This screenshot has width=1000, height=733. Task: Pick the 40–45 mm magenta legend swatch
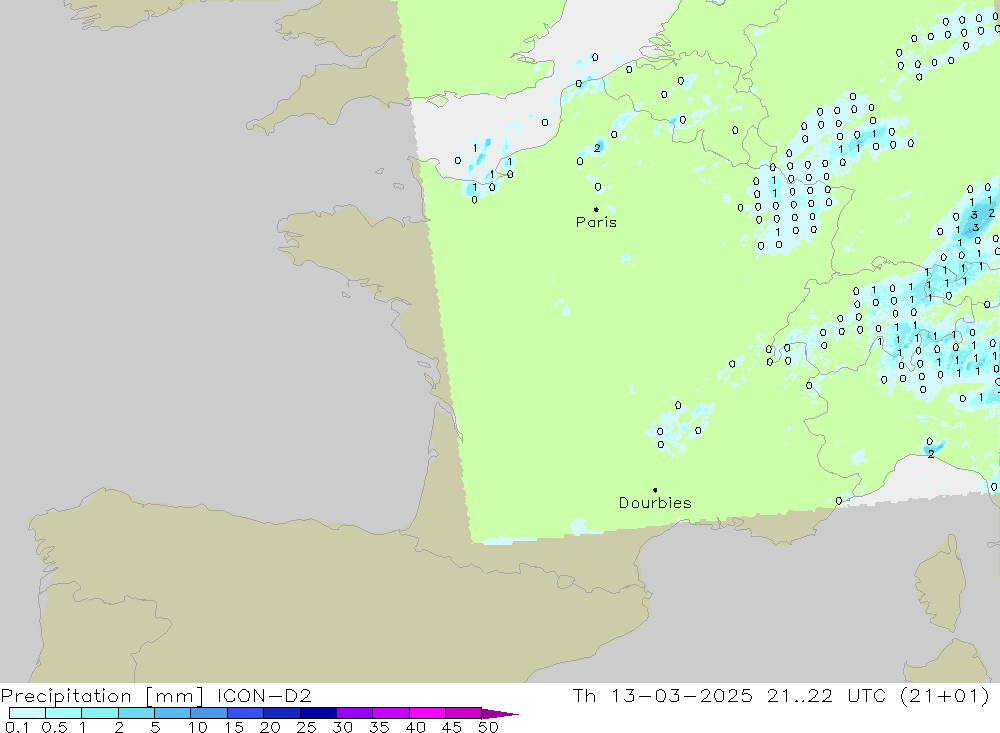point(427,713)
